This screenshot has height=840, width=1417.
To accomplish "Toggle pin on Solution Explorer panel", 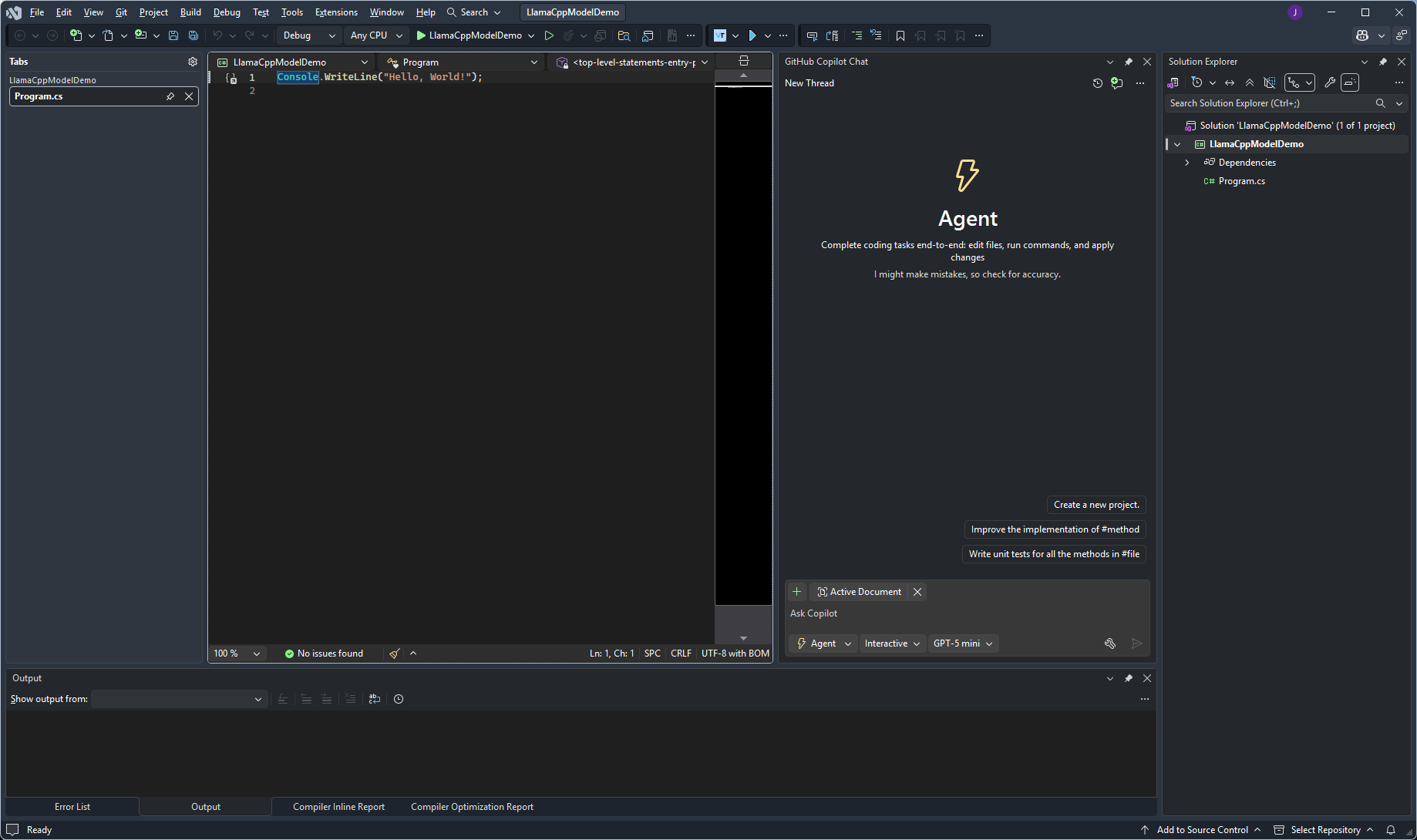I will (1383, 62).
